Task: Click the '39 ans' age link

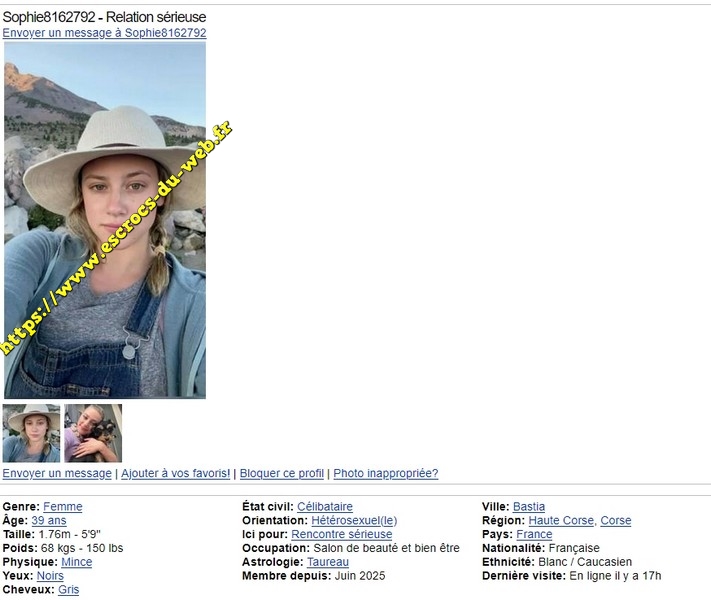Action: click(49, 521)
